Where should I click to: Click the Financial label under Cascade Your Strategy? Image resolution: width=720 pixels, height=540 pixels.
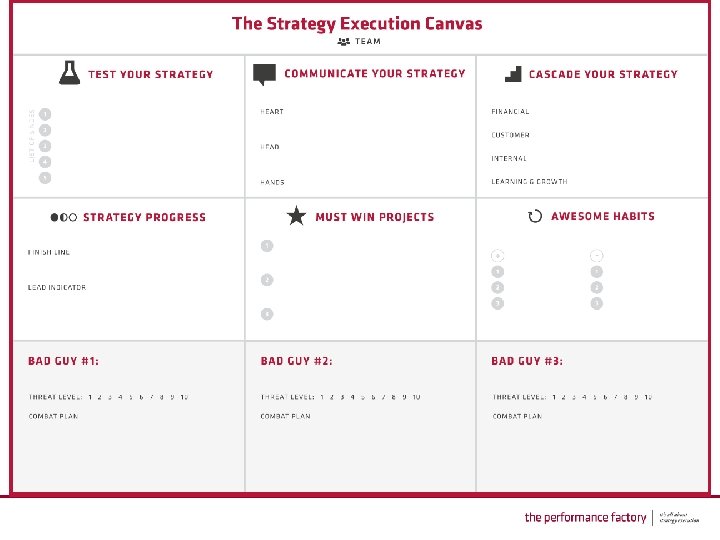point(510,112)
